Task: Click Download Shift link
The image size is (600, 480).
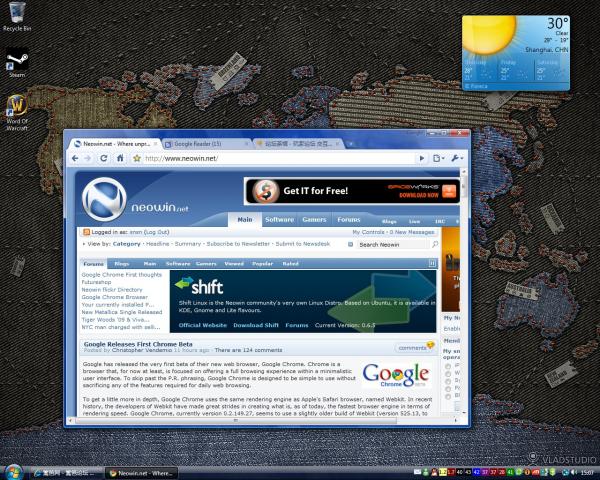Action: [256, 325]
